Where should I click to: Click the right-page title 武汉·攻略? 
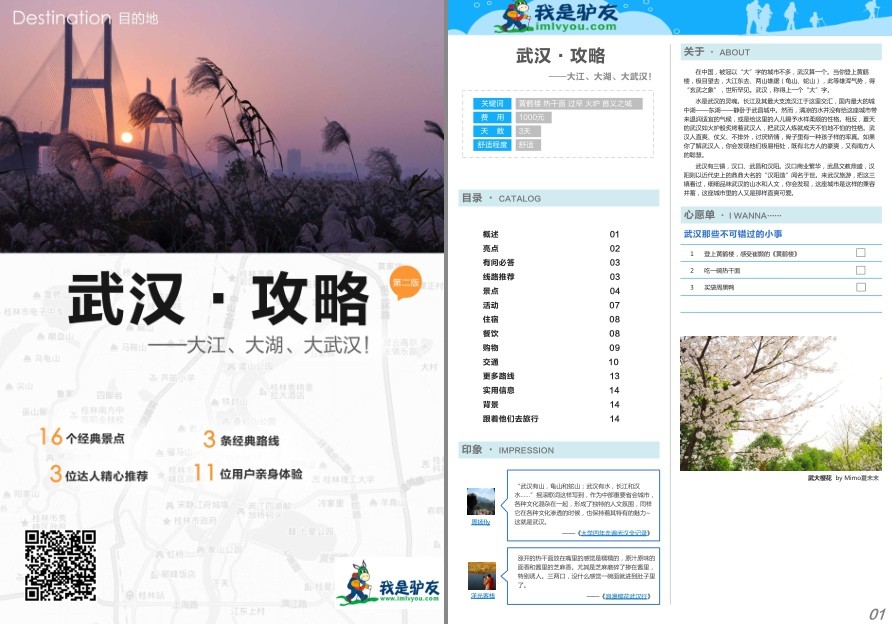click(x=560, y=56)
